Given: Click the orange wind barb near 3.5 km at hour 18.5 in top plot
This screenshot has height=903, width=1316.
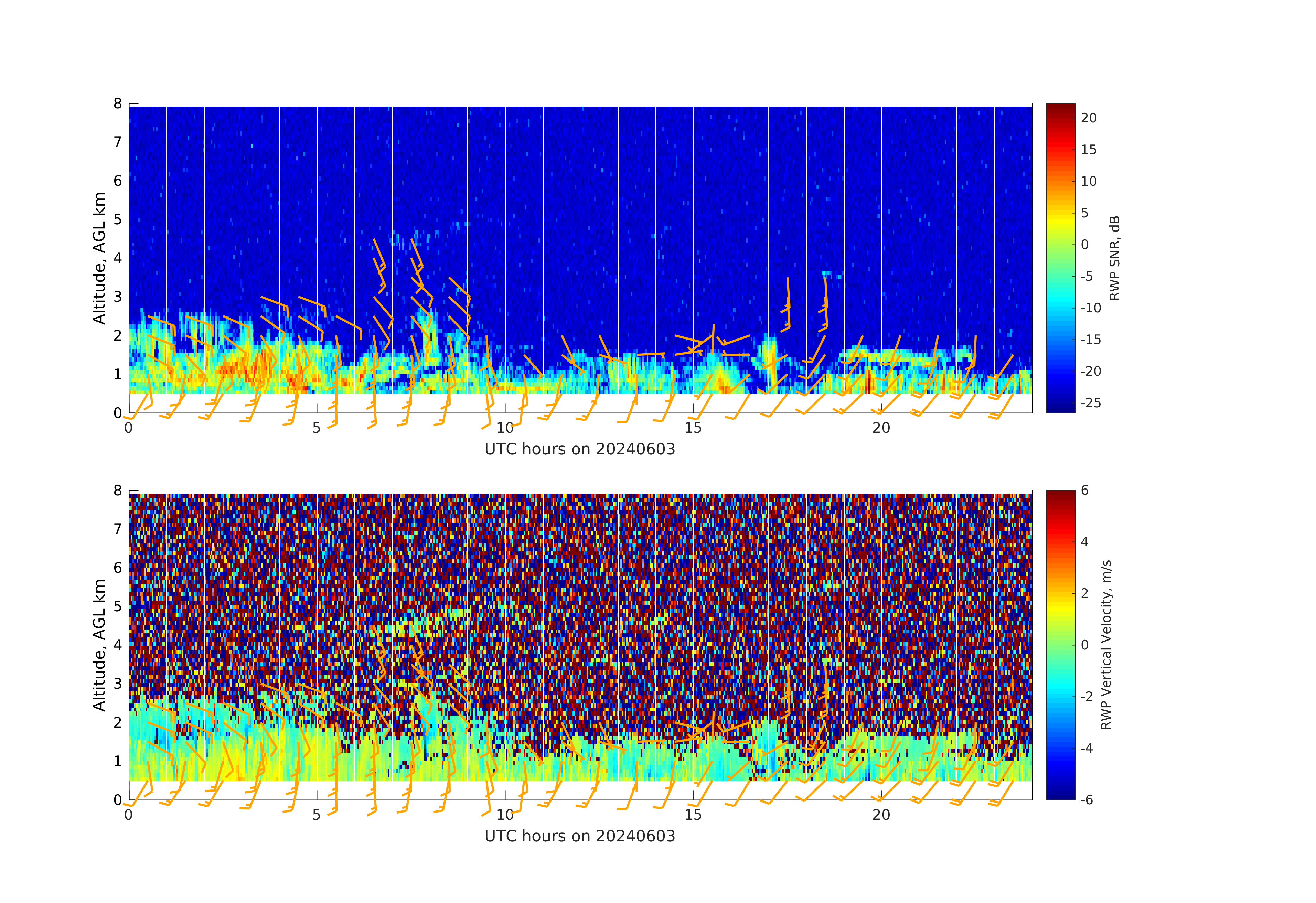Looking at the screenshot, I should pyautogui.click(x=826, y=289).
